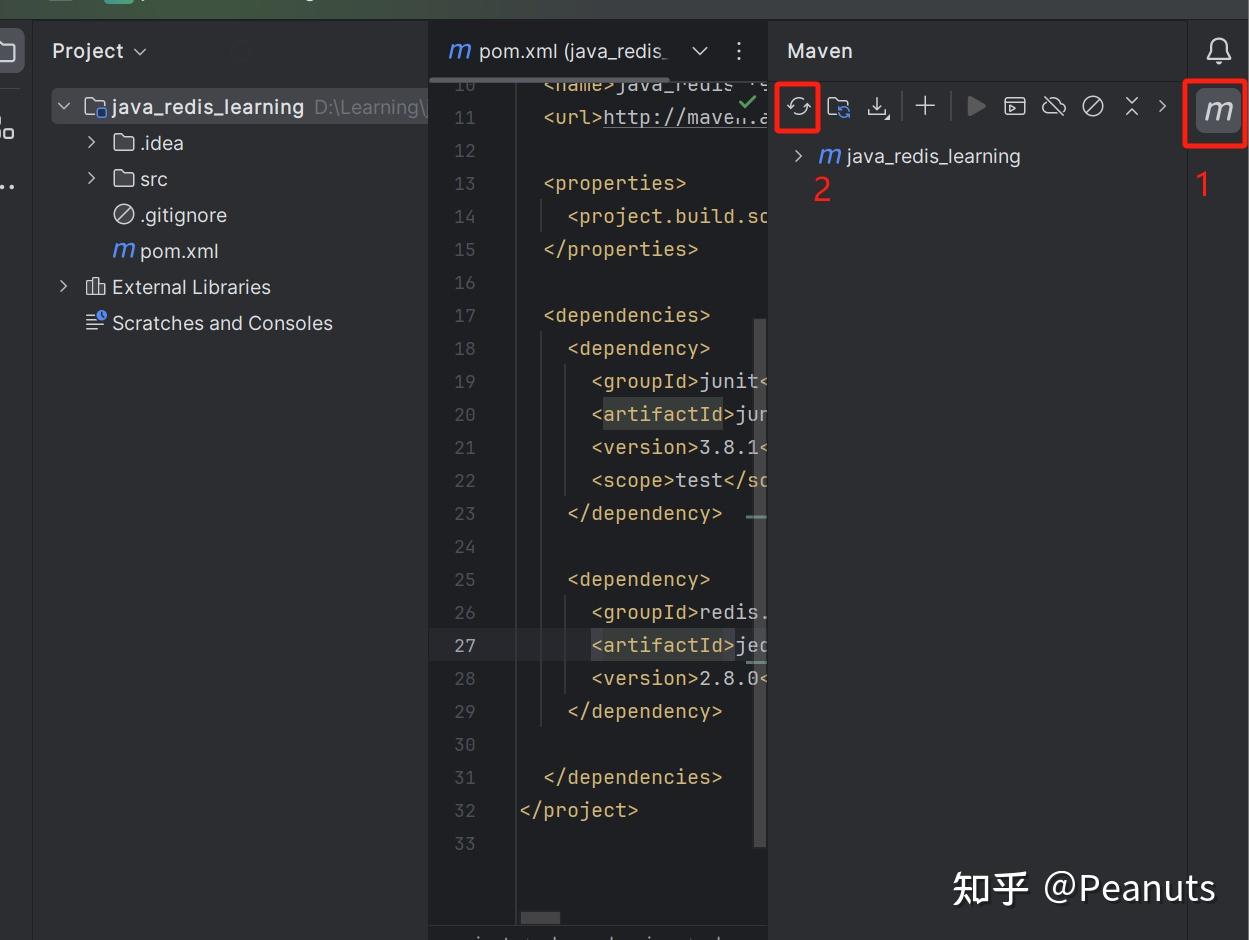Click the Skip Tests mode icon

(1093, 106)
